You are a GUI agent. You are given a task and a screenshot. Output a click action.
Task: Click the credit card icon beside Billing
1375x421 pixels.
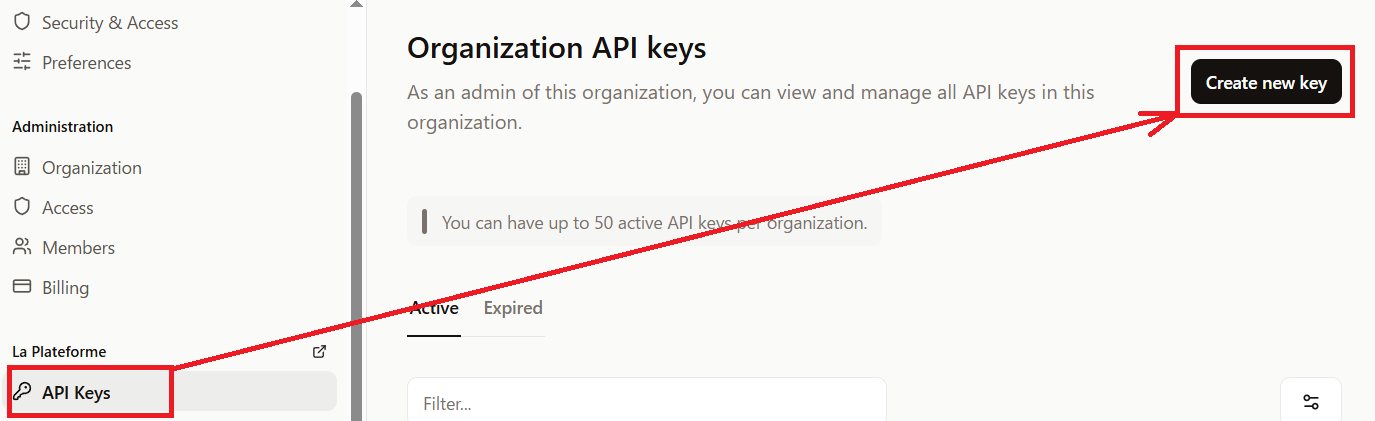click(22, 287)
